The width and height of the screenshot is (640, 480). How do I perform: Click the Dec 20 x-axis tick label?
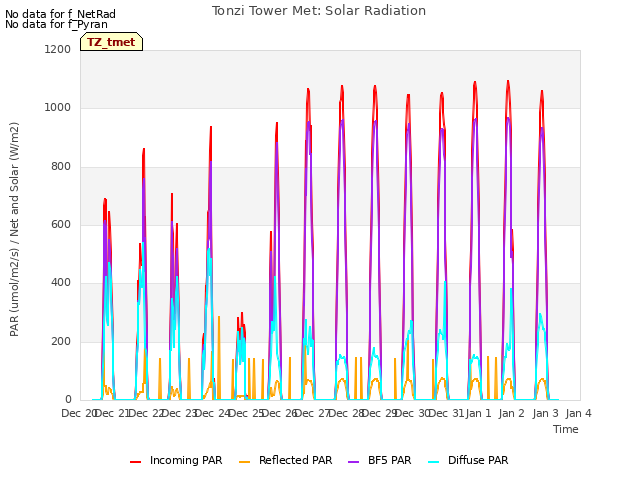(x=79, y=413)
